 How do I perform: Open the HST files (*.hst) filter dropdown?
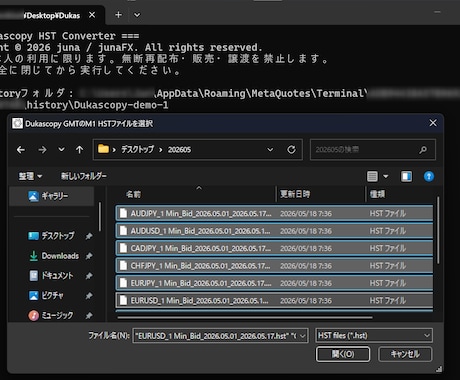coord(374,336)
